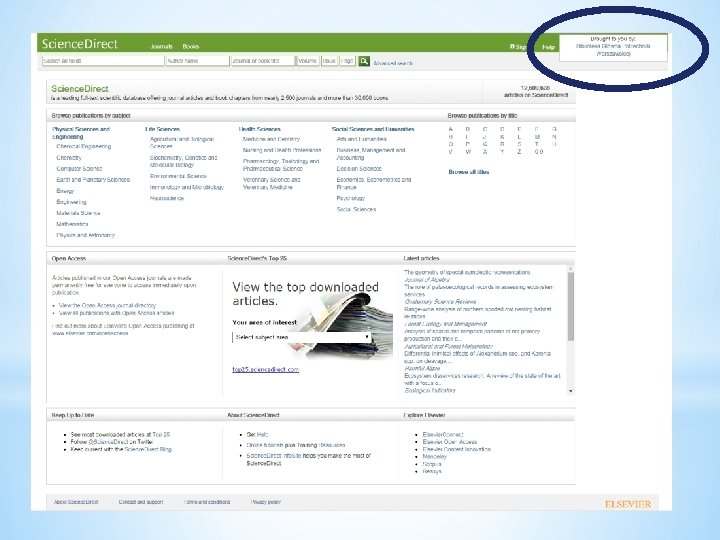The height and width of the screenshot is (540, 720).
Task: Browse the Social Sciences subject
Action: 356,209
